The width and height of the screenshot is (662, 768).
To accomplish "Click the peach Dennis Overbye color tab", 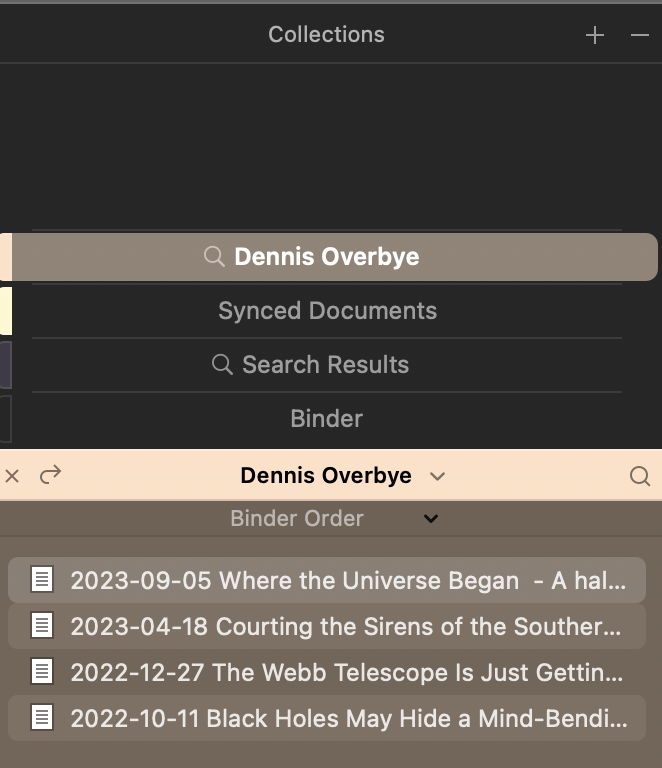I will [6, 257].
